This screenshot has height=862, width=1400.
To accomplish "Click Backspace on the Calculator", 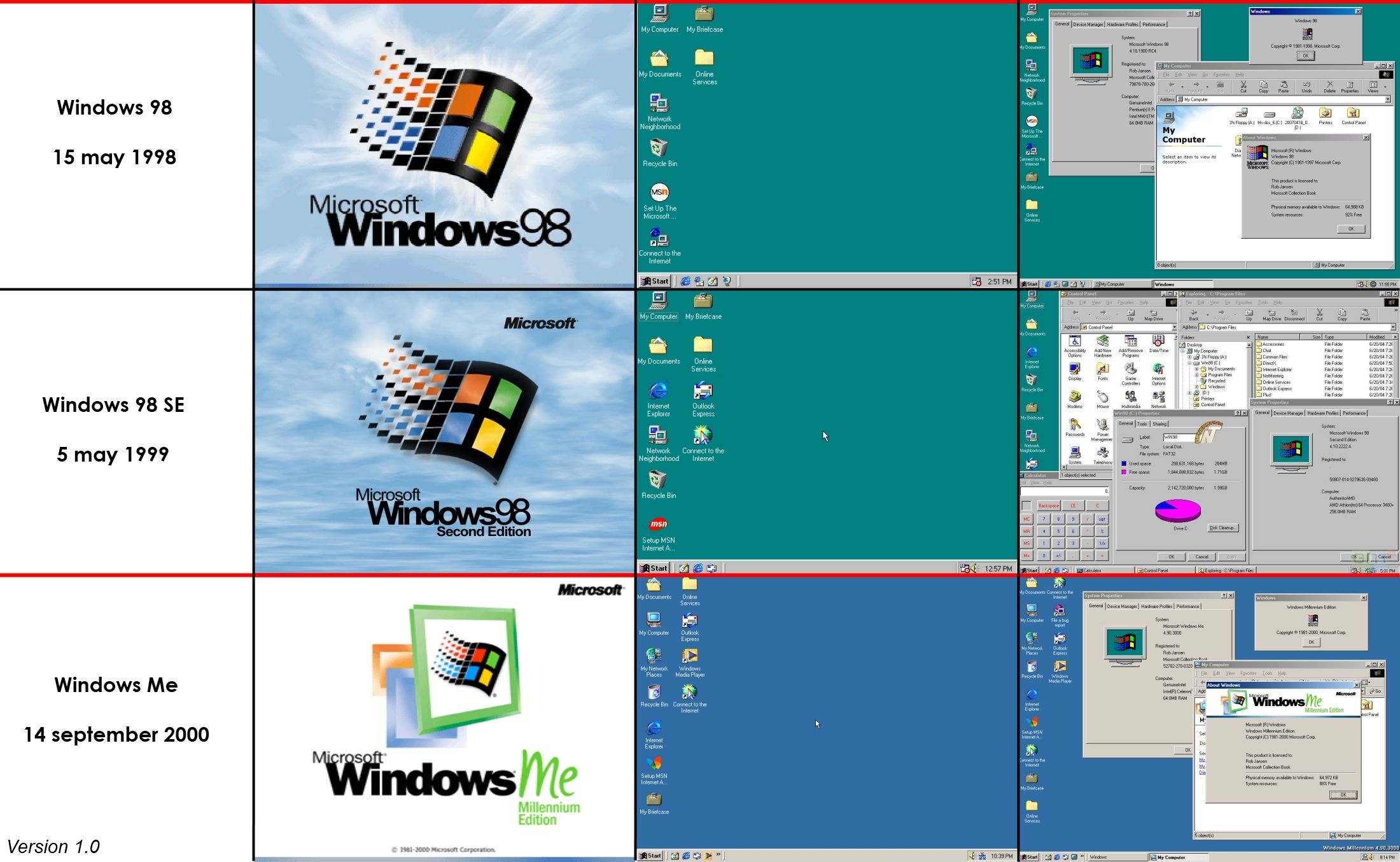I will coord(1049,506).
